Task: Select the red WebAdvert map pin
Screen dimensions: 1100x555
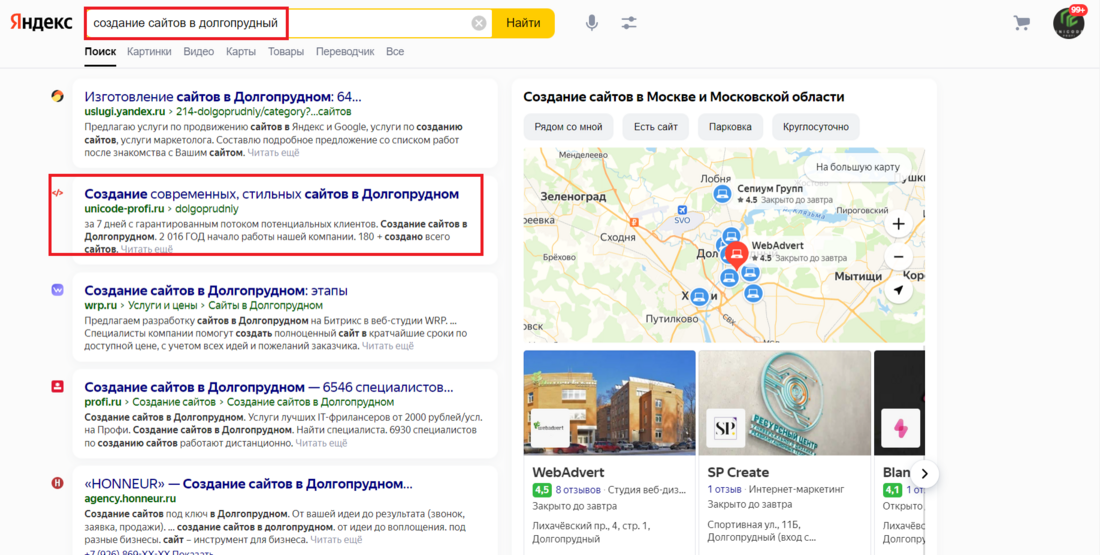Action: point(735,256)
